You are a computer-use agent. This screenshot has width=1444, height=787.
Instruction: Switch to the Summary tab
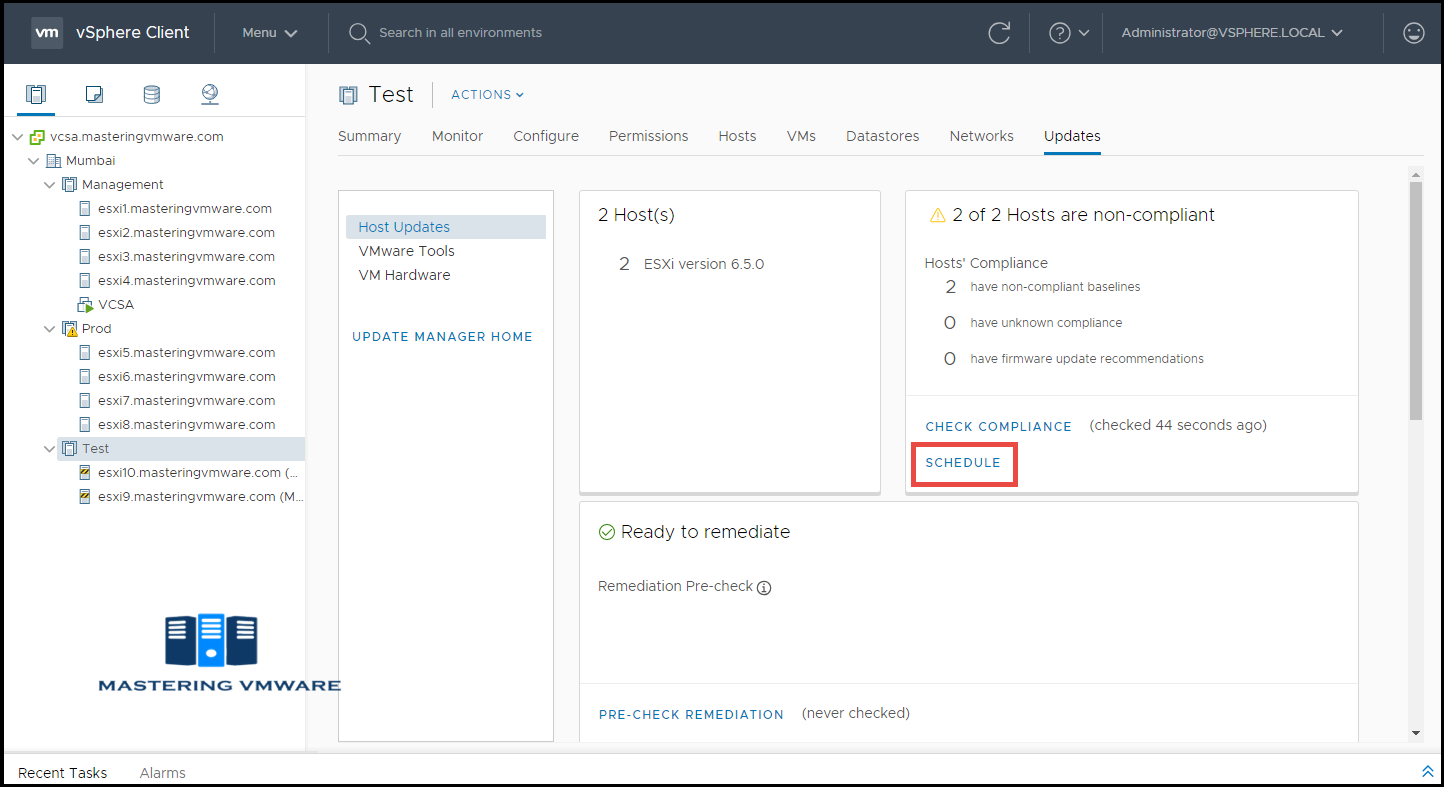369,136
